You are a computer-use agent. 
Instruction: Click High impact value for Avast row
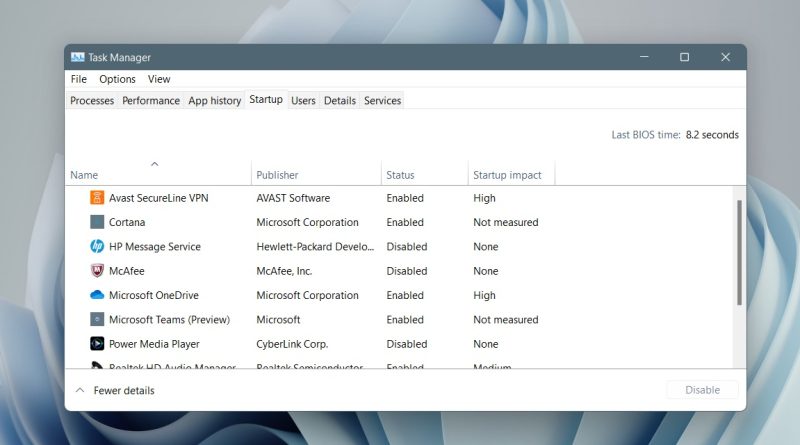pyautogui.click(x=484, y=198)
